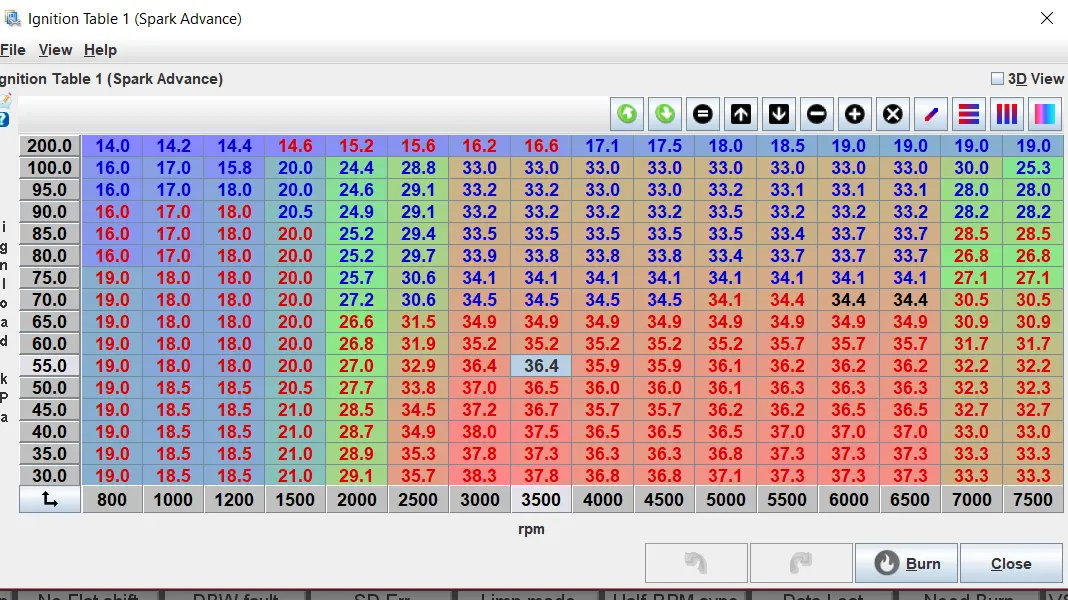Select 36.7 cell in row 45.0, column 3500

(x=541, y=409)
